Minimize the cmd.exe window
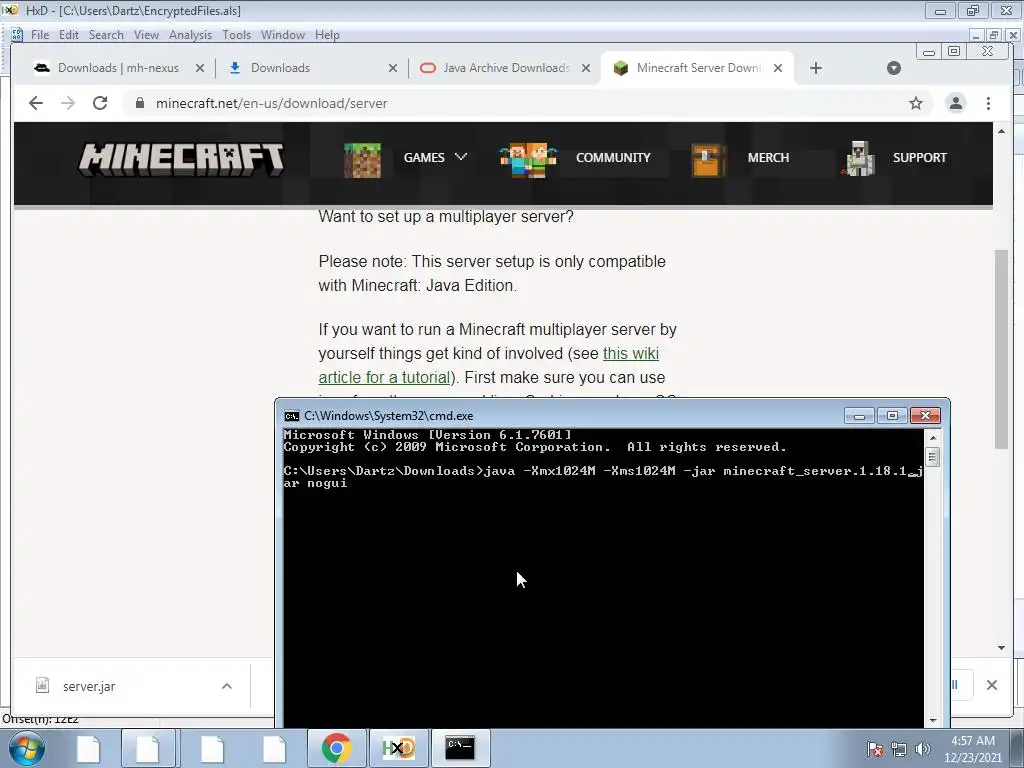 (x=859, y=416)
